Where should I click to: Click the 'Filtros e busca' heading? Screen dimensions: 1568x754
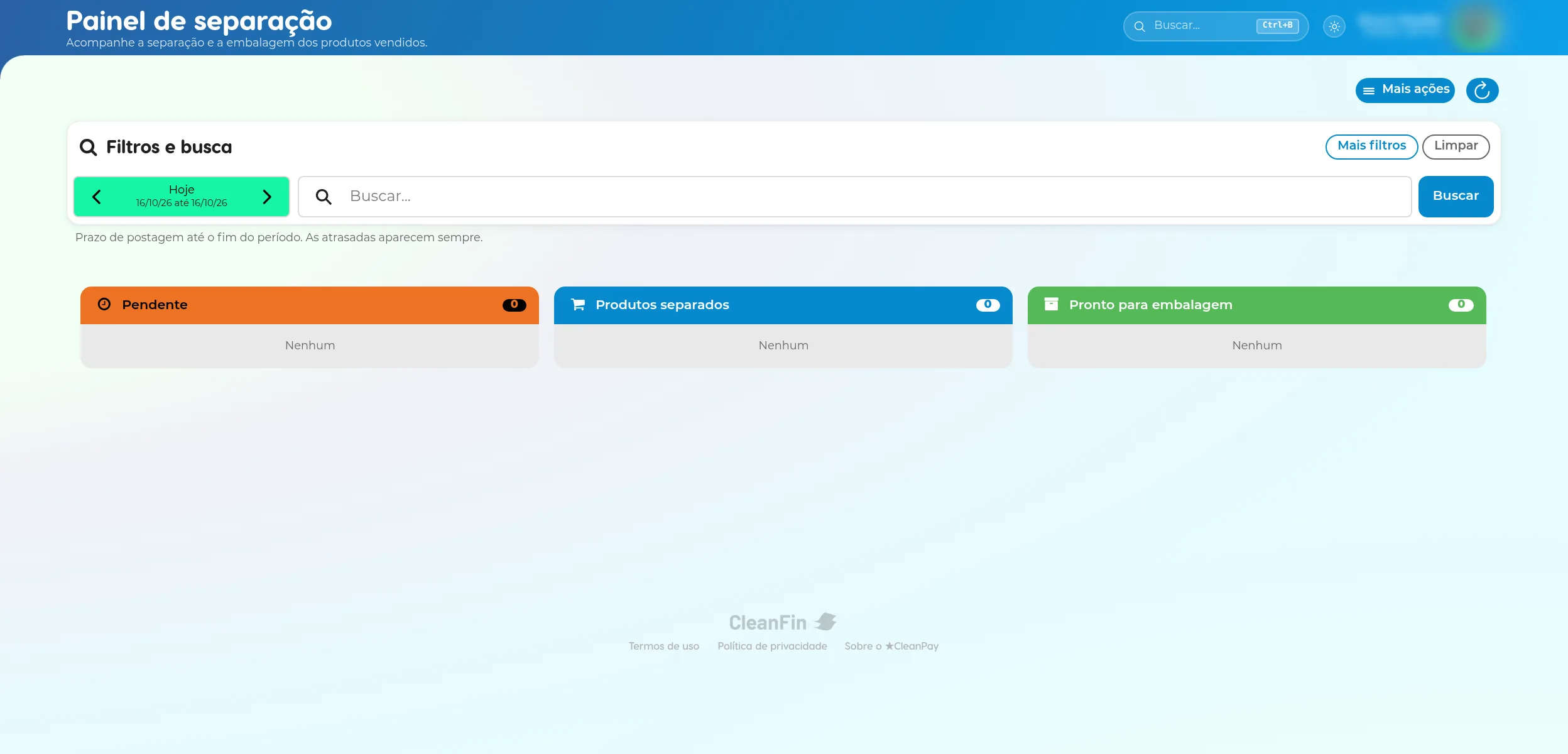[169, 147]
